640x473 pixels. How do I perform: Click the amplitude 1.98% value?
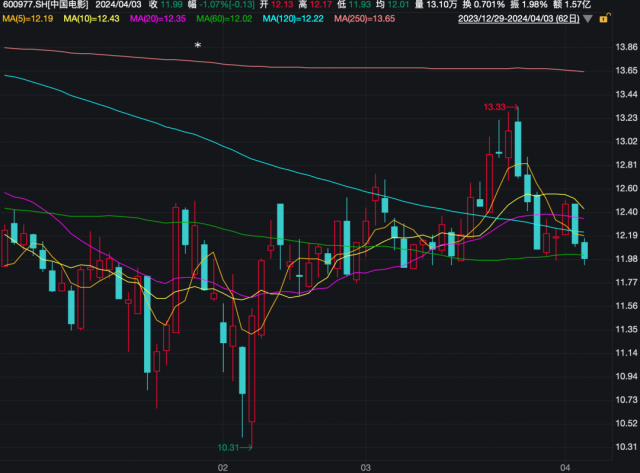click(x=535, y=5)
